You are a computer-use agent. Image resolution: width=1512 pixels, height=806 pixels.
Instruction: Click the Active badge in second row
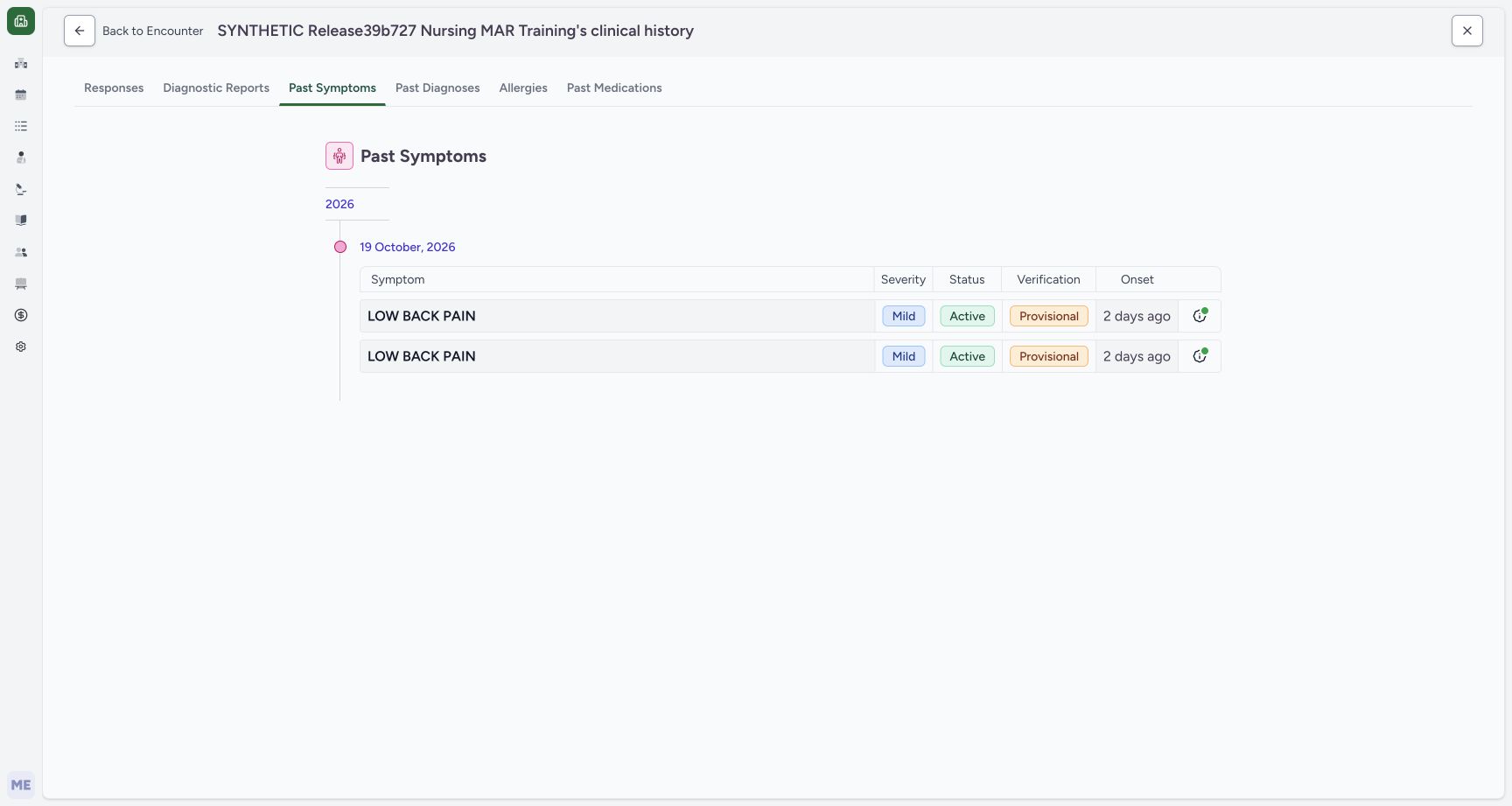tap(968, 356)
